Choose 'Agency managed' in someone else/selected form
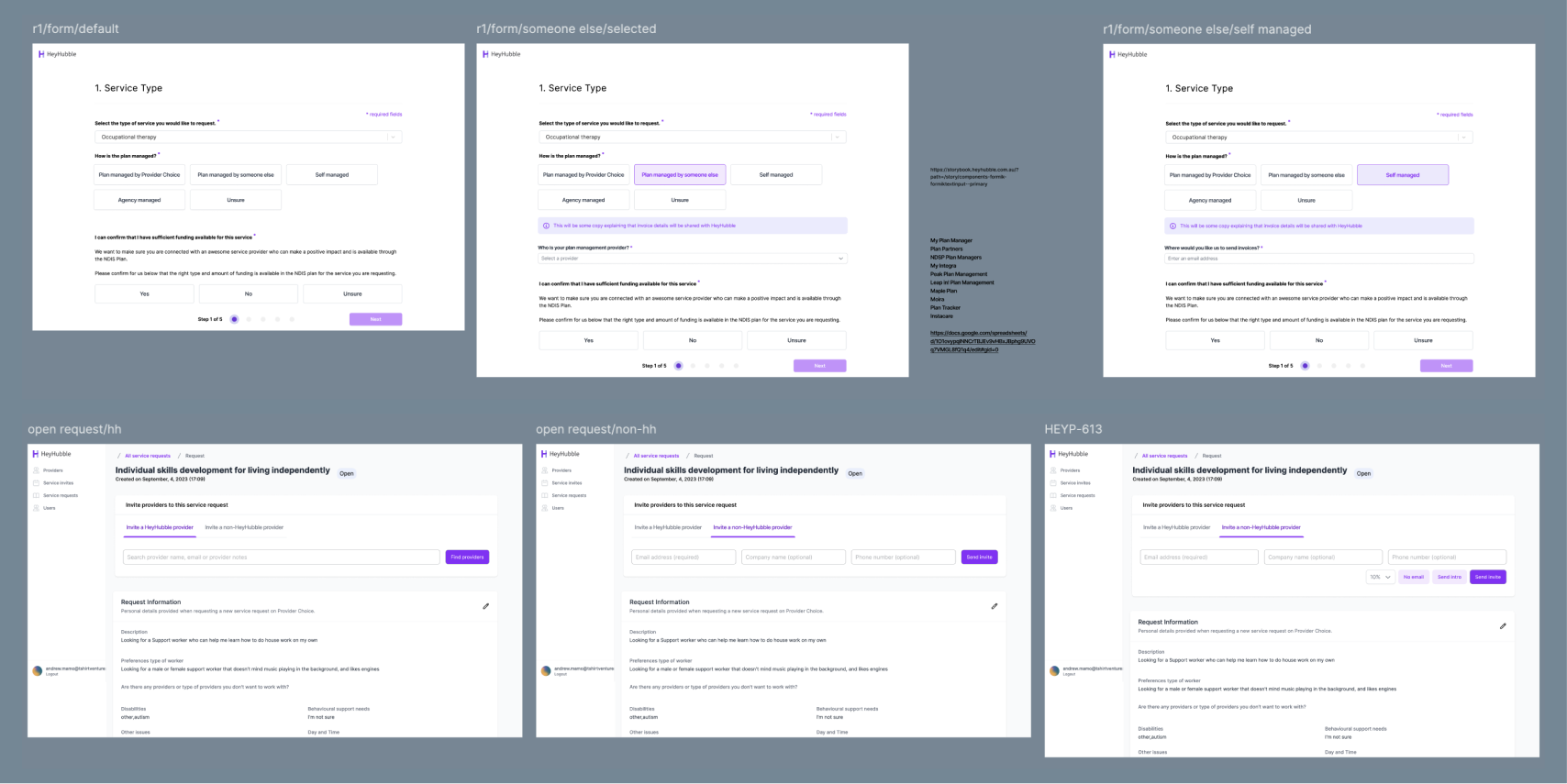The image size is (1567, 784). tap(583, 200)
